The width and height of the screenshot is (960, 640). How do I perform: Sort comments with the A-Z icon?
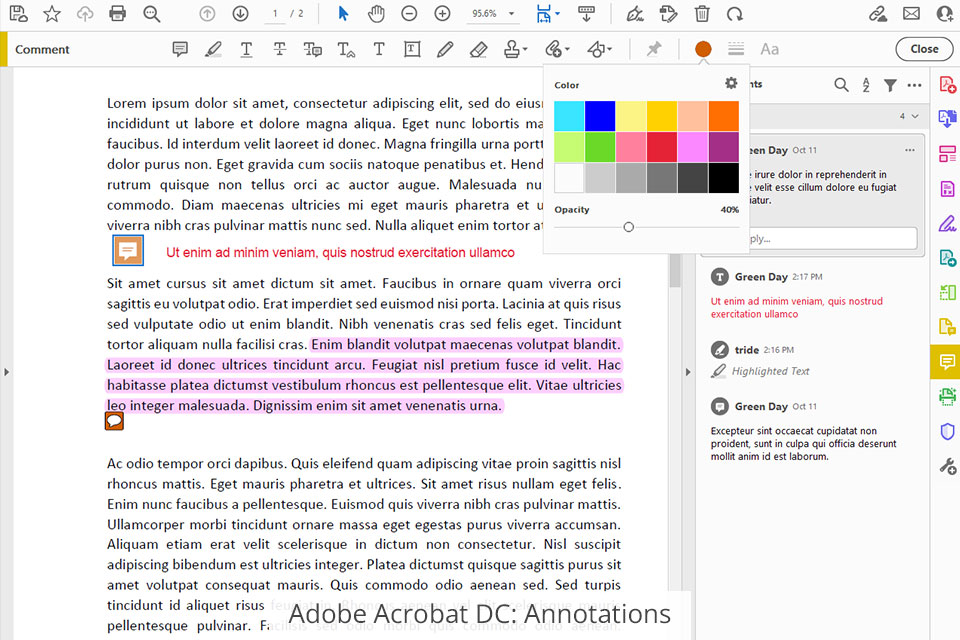[866, 85]
